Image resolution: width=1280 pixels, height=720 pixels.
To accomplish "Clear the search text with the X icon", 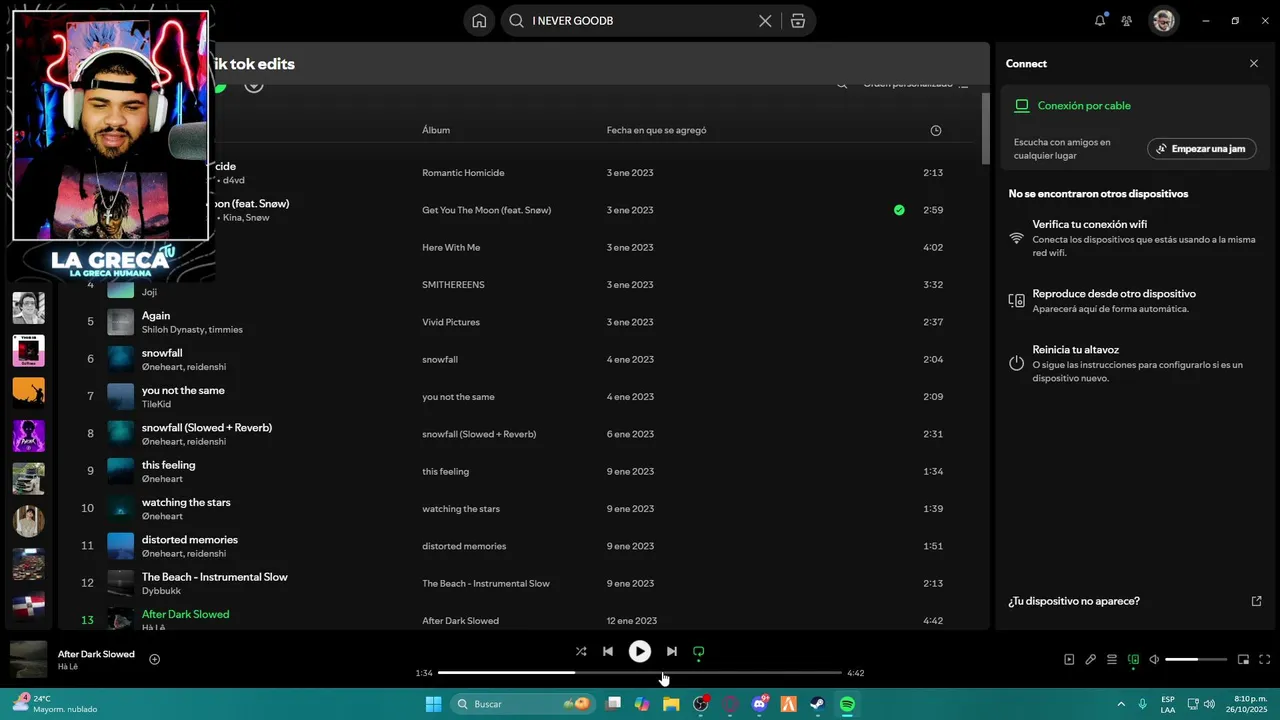I will 765,21.
